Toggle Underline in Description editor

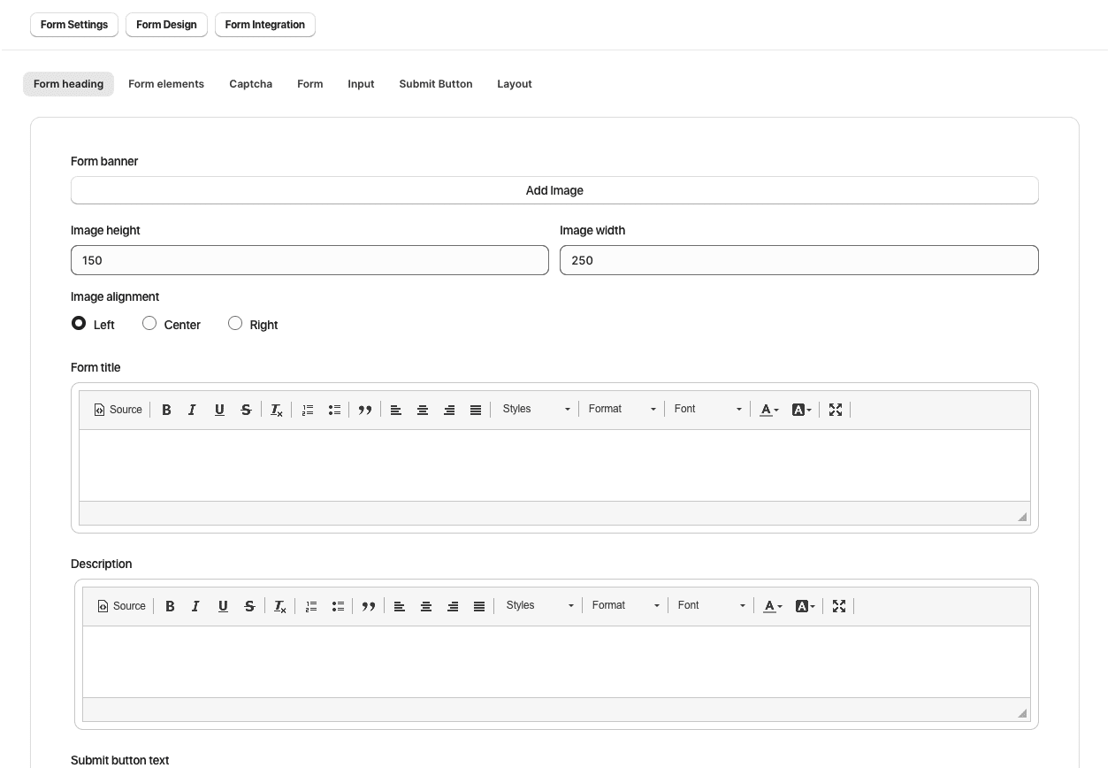click(x=223, y=606)
